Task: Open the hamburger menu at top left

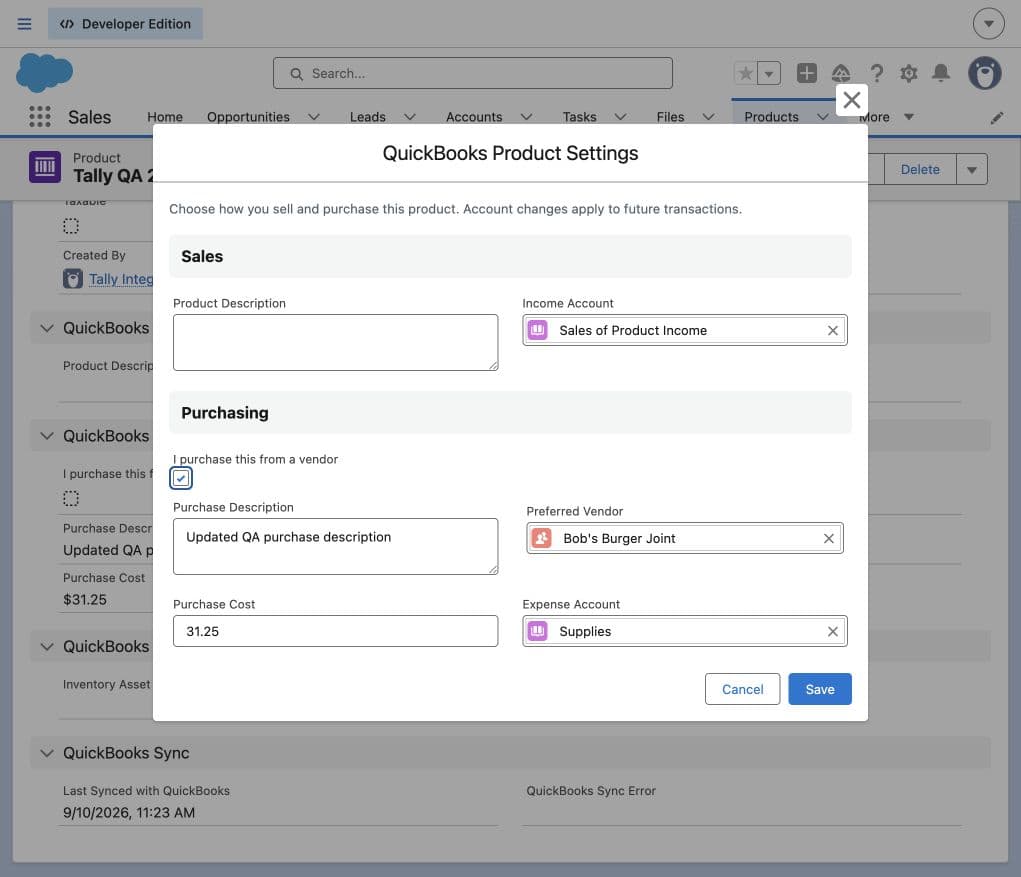Action: click(24, 24)
